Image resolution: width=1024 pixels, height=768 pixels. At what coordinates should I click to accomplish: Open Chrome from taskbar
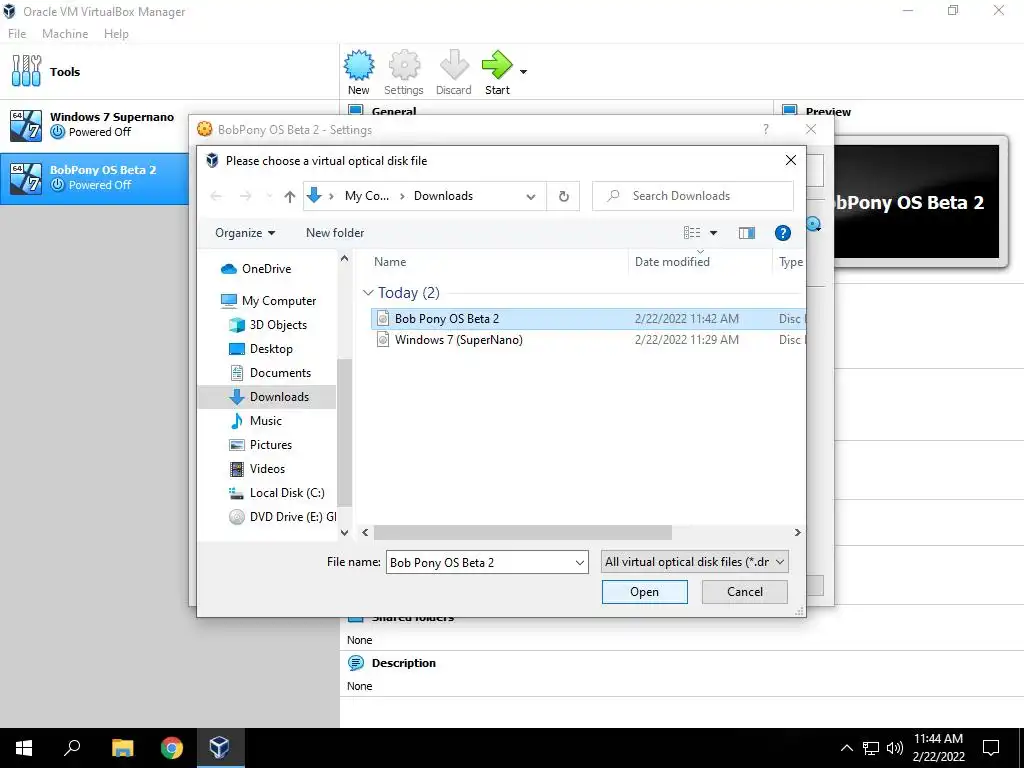click(x=172, y=748)
